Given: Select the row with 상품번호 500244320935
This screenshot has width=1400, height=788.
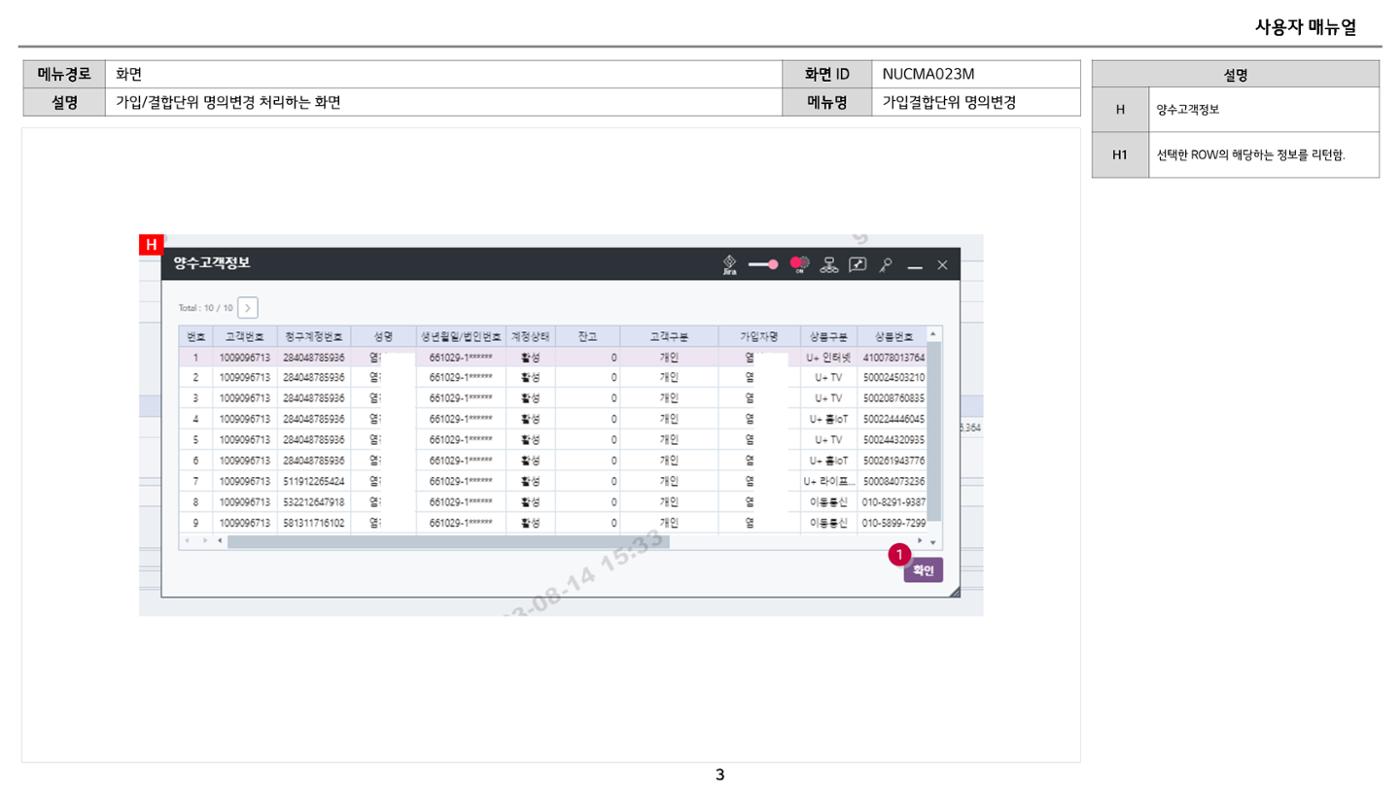Looking at the screenshot, I should pyautogui.click(x=553, y=440).
